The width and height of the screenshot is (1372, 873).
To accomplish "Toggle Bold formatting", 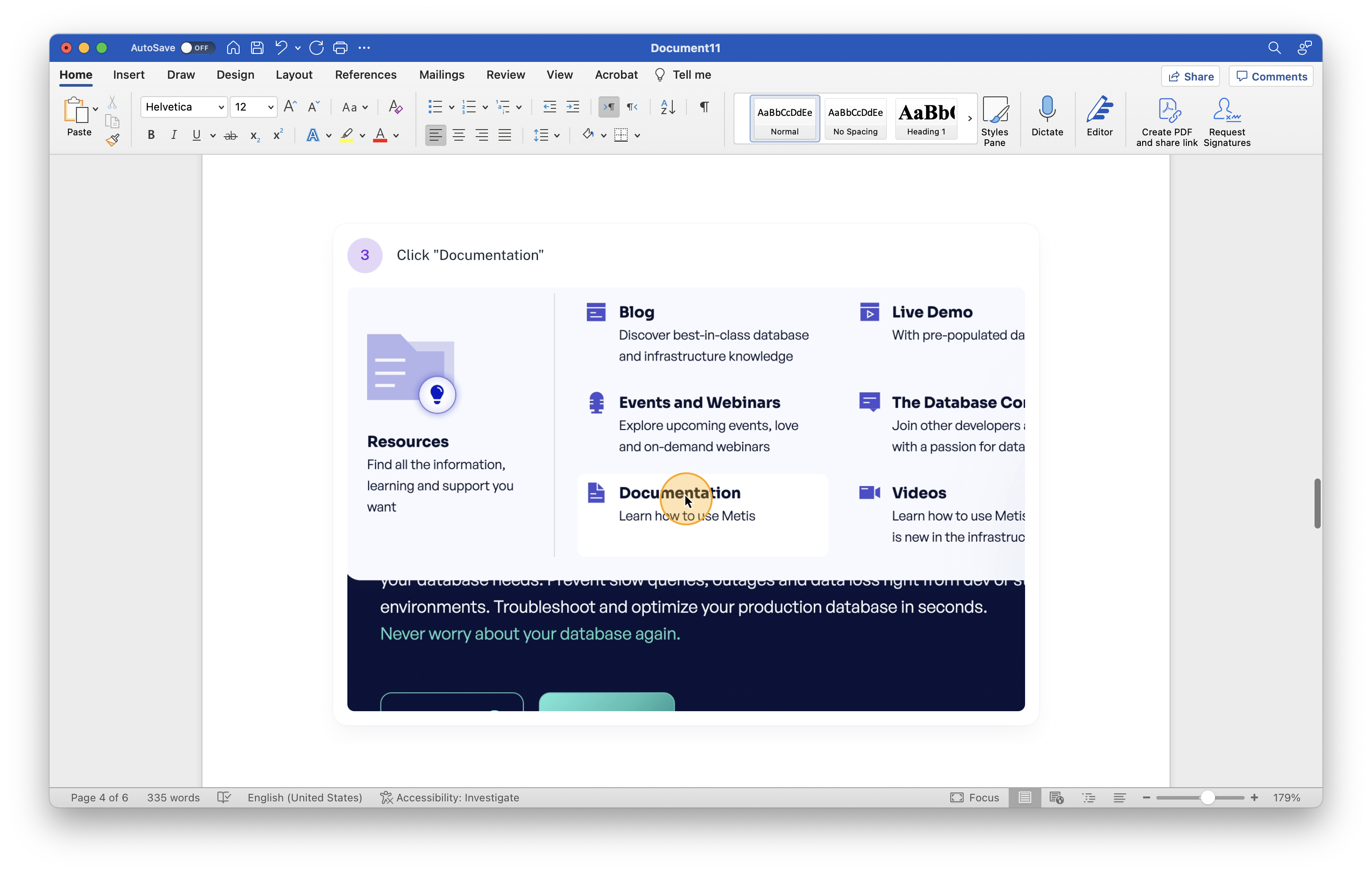I will (x=151, y=135).
